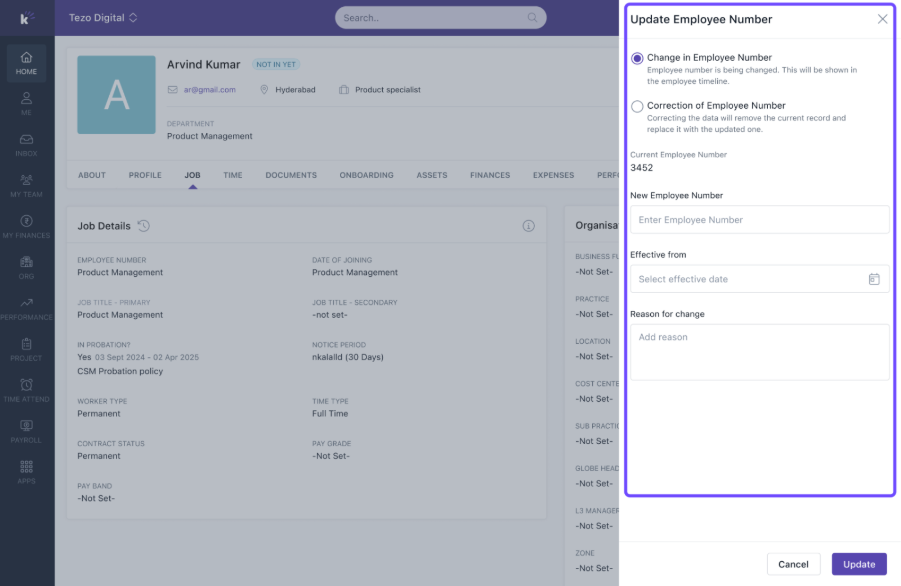
Task: Click the Full Time value
Action: pos(330,414)
